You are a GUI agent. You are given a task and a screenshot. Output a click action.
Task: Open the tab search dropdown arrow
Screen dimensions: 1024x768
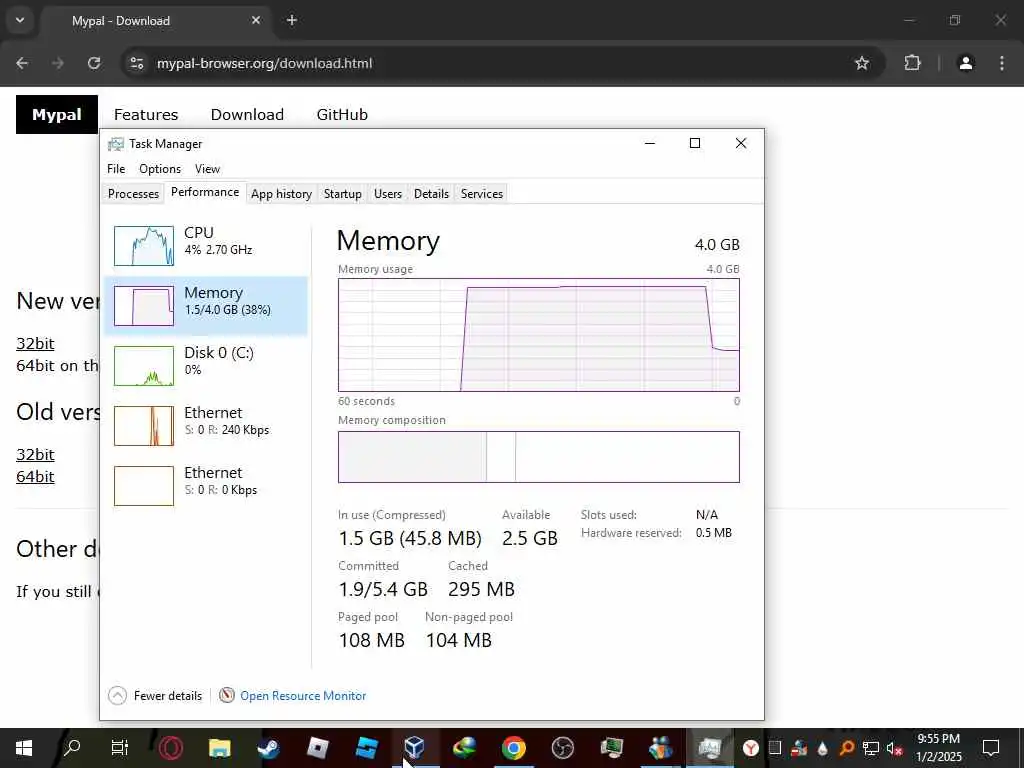pyautogui.click(x=20, y=20)
